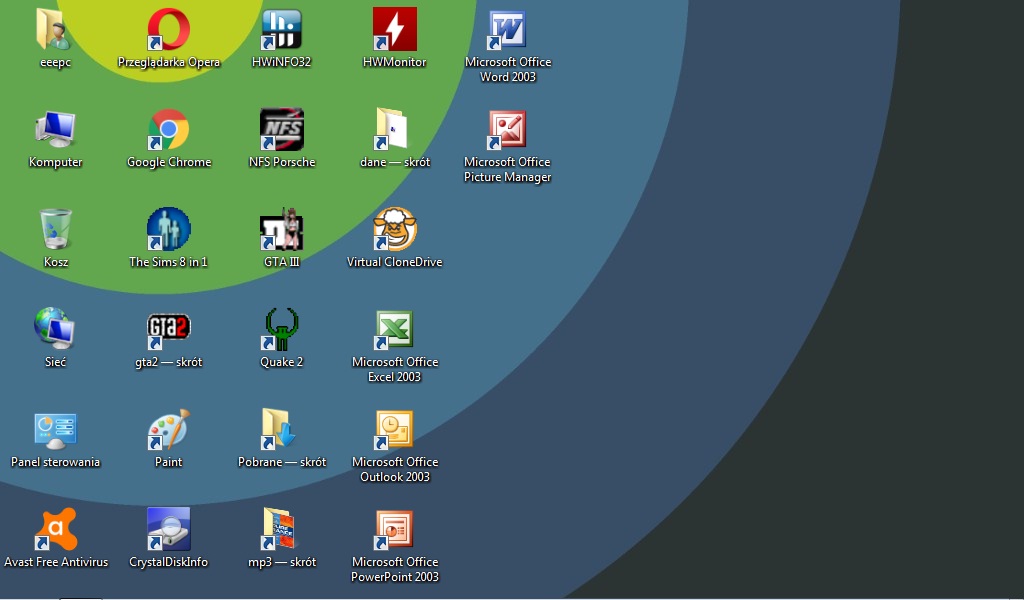Screen dimensions: 1024x600
Task: Select the HWiNFO32 desktop icon
Action: coord(281,29)
